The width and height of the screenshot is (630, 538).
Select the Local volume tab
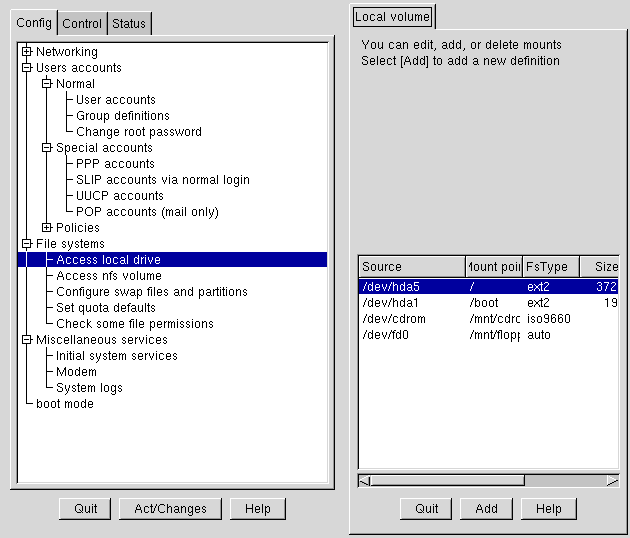[x=392, y=17]
